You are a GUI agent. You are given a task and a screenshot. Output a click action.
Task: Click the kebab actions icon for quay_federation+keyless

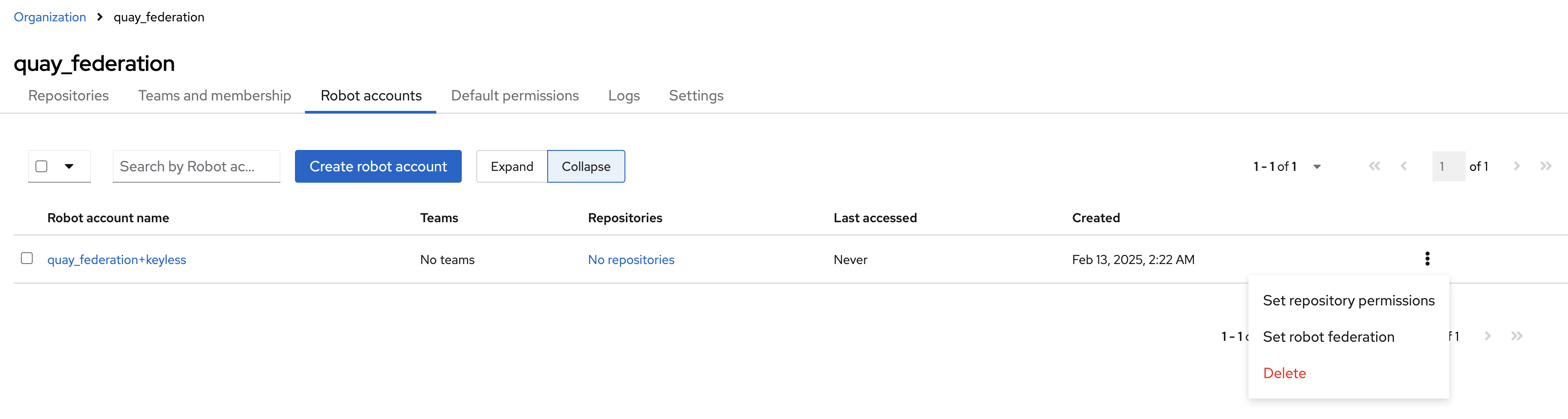(x=1427, y=259)
